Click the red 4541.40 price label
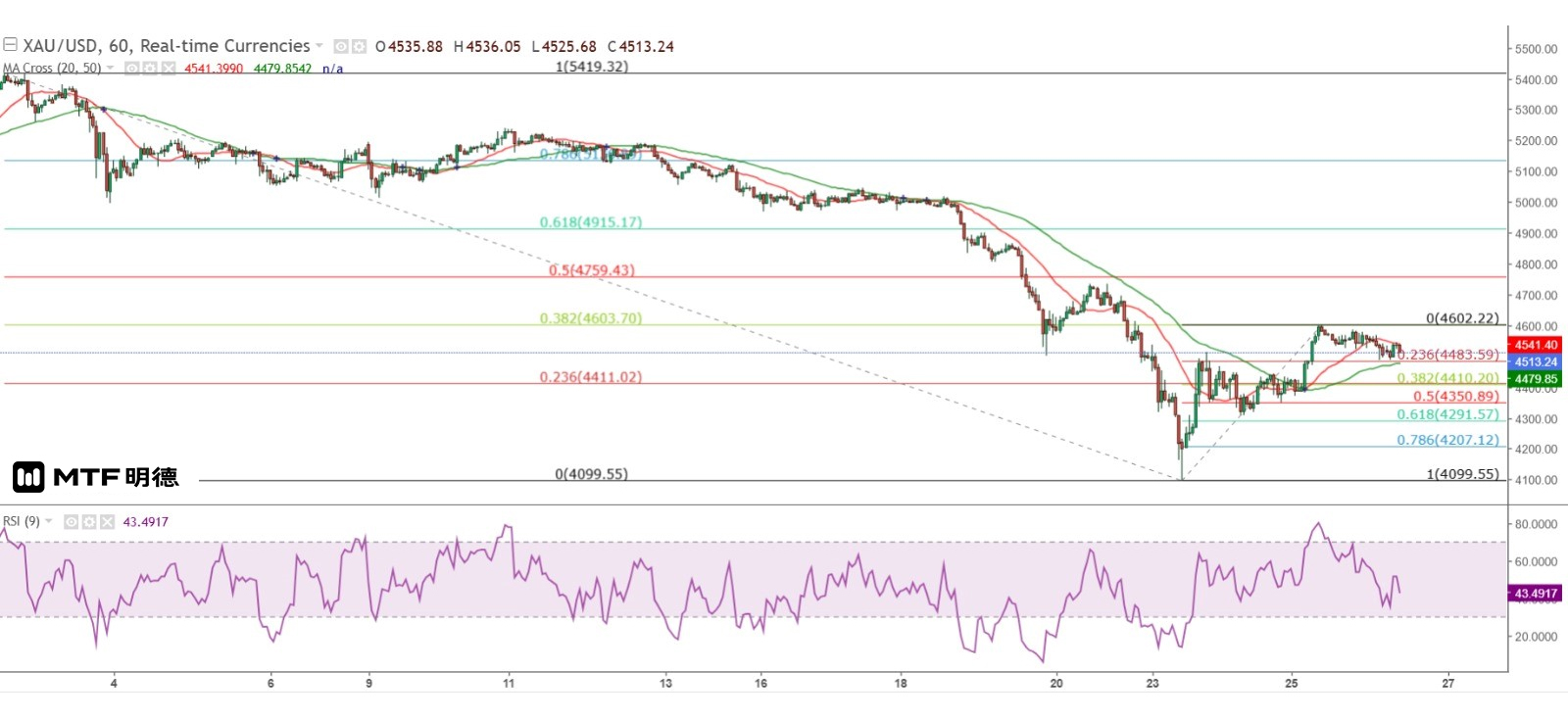The width and height of the screenshot is (1568, 719). 1535,345
